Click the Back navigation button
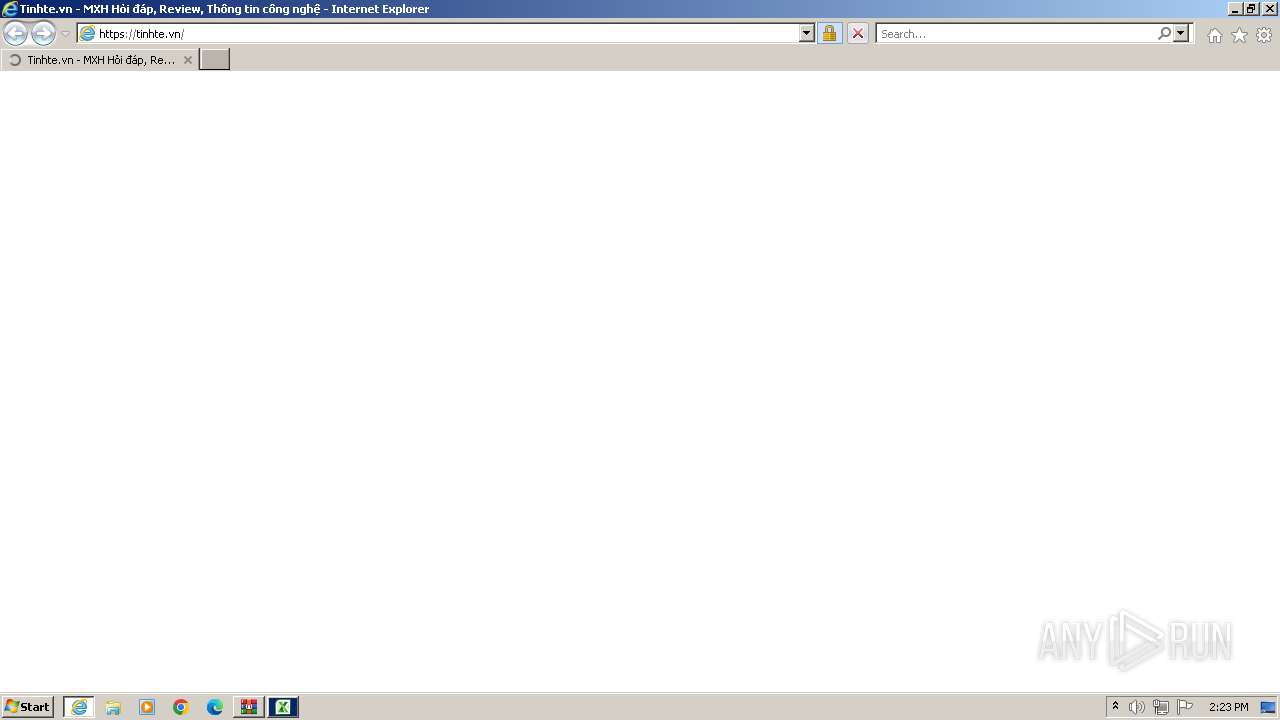Viewport: 1280px width, 720px height. coord(15,33)
